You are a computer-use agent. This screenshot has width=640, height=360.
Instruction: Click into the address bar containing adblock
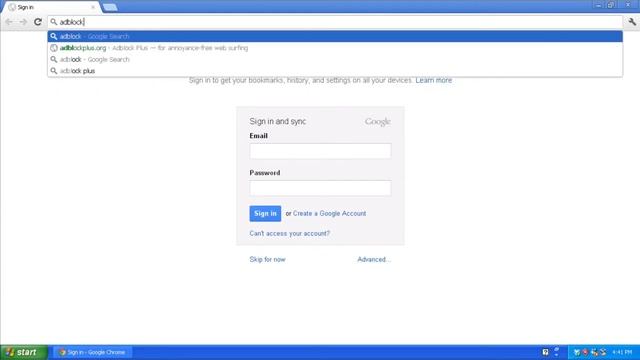click(x=335, y=22)
